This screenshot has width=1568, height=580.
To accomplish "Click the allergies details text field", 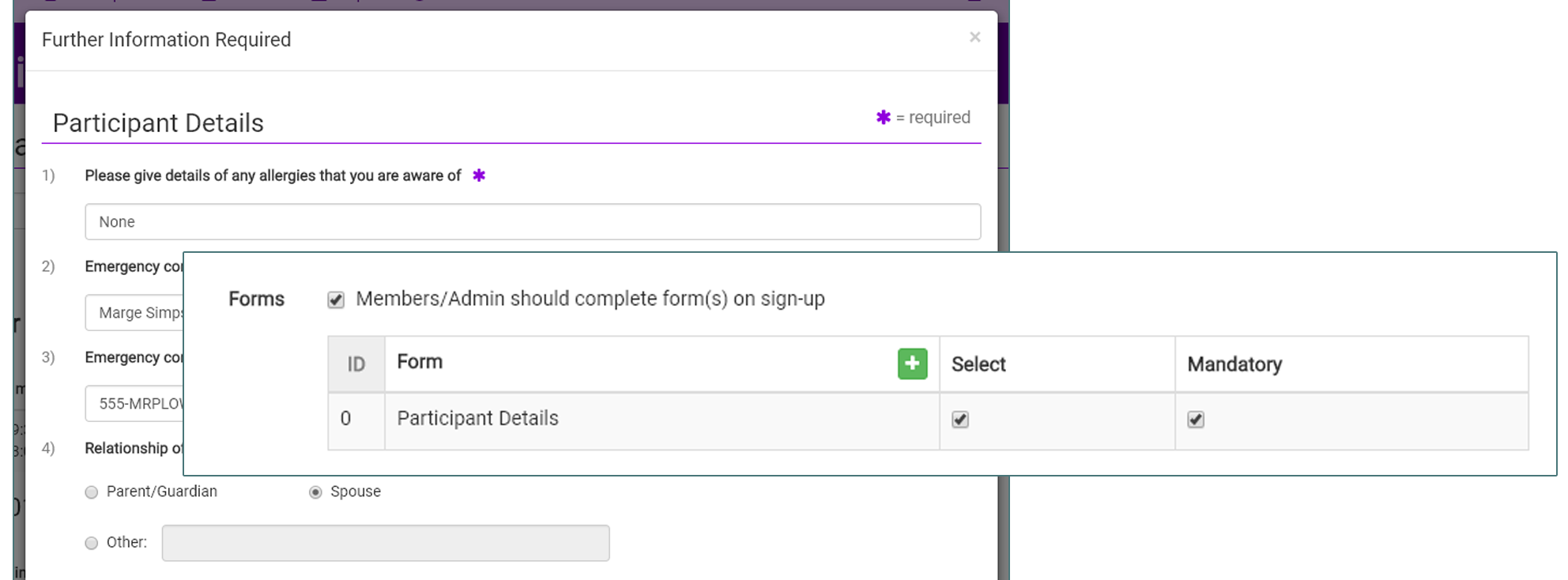I will (x=532, y=222).
